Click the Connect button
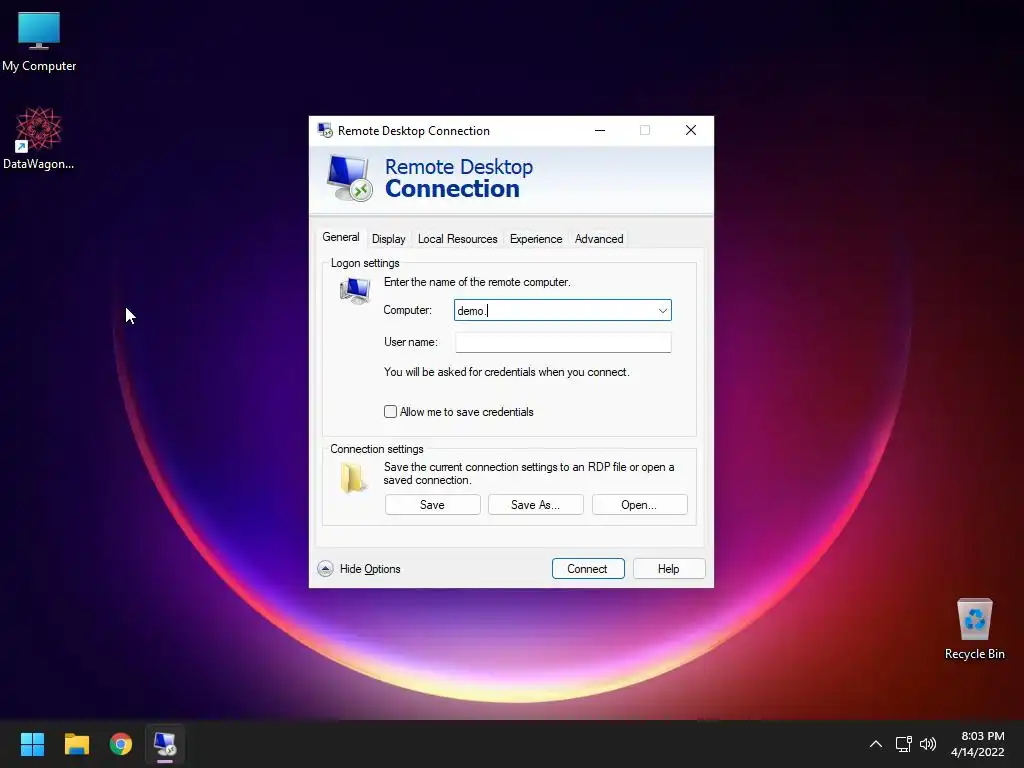Viewport: 1024px width, 768px height. 588,569
